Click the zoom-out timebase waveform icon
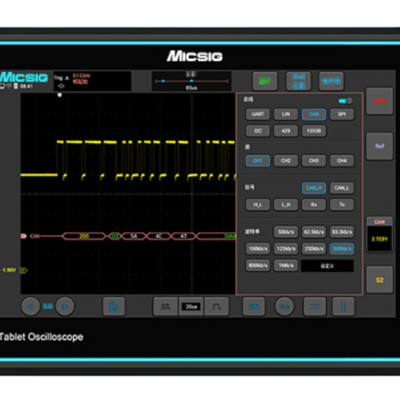 (x=166, y=306)
